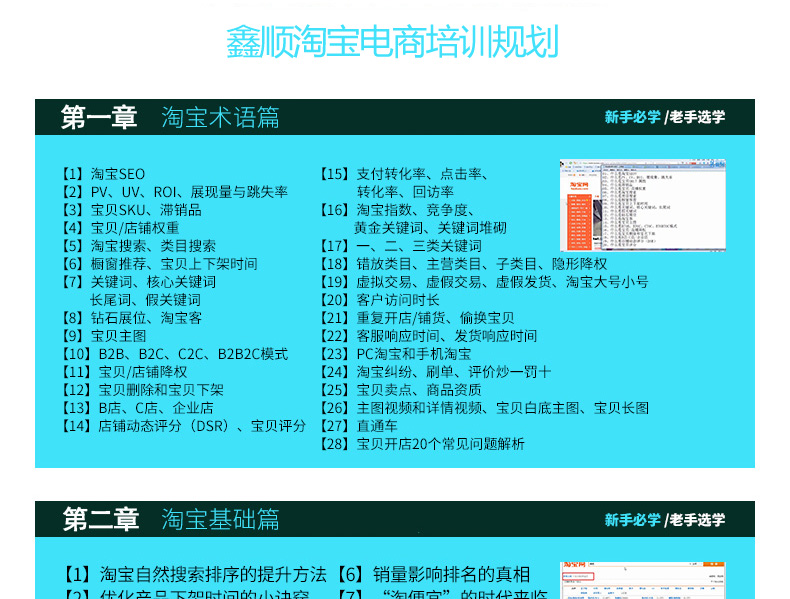This screenshot has width=790, height=599.
Task: Select item 【5】淘宝搜索、类目搜索
Action: (138, 246)
